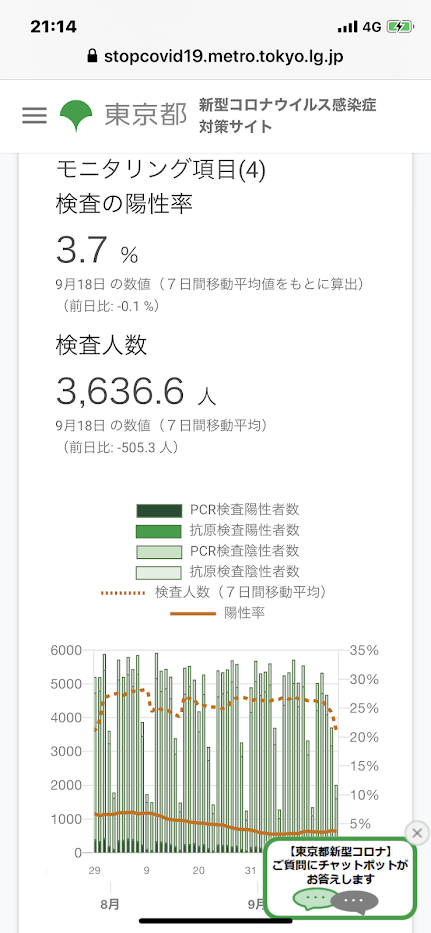Tap the 21:14 clock in status bar
431x933 pixels.
tap(54, 27)
